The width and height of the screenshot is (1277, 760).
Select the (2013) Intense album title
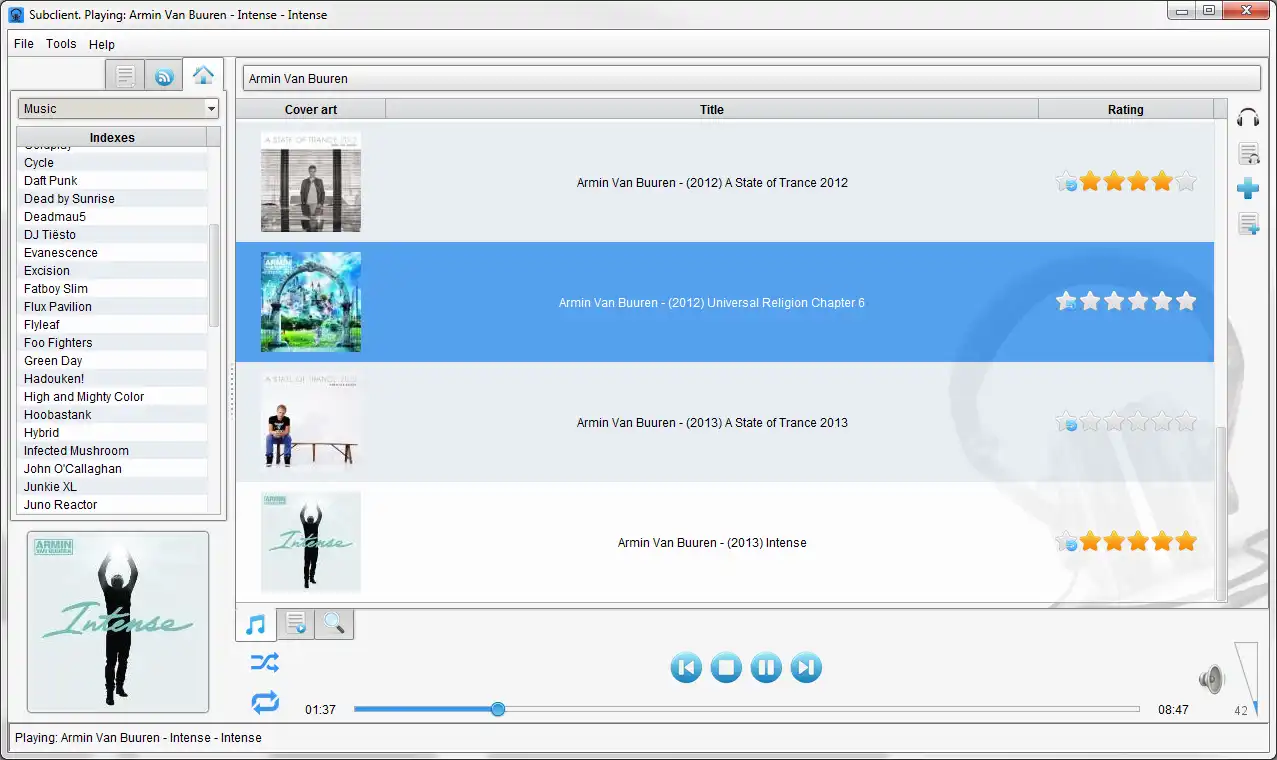coord(712,542)
